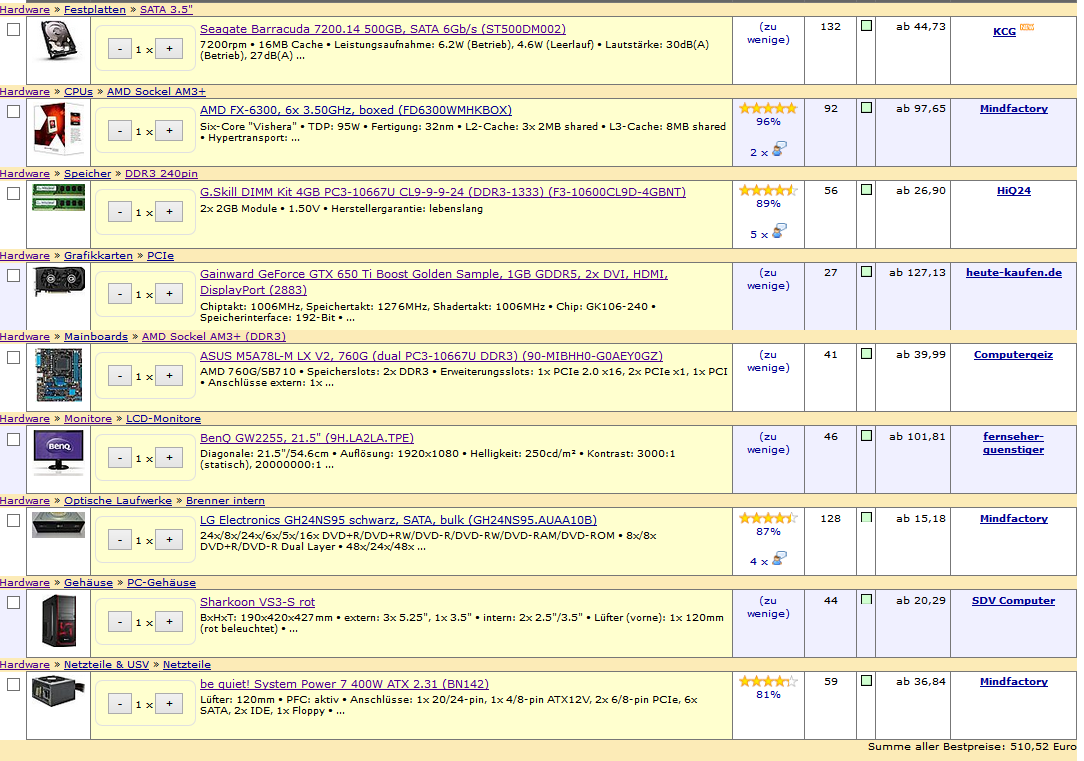Click star rating of LG GH24NS95

click(x=768, y=518)
